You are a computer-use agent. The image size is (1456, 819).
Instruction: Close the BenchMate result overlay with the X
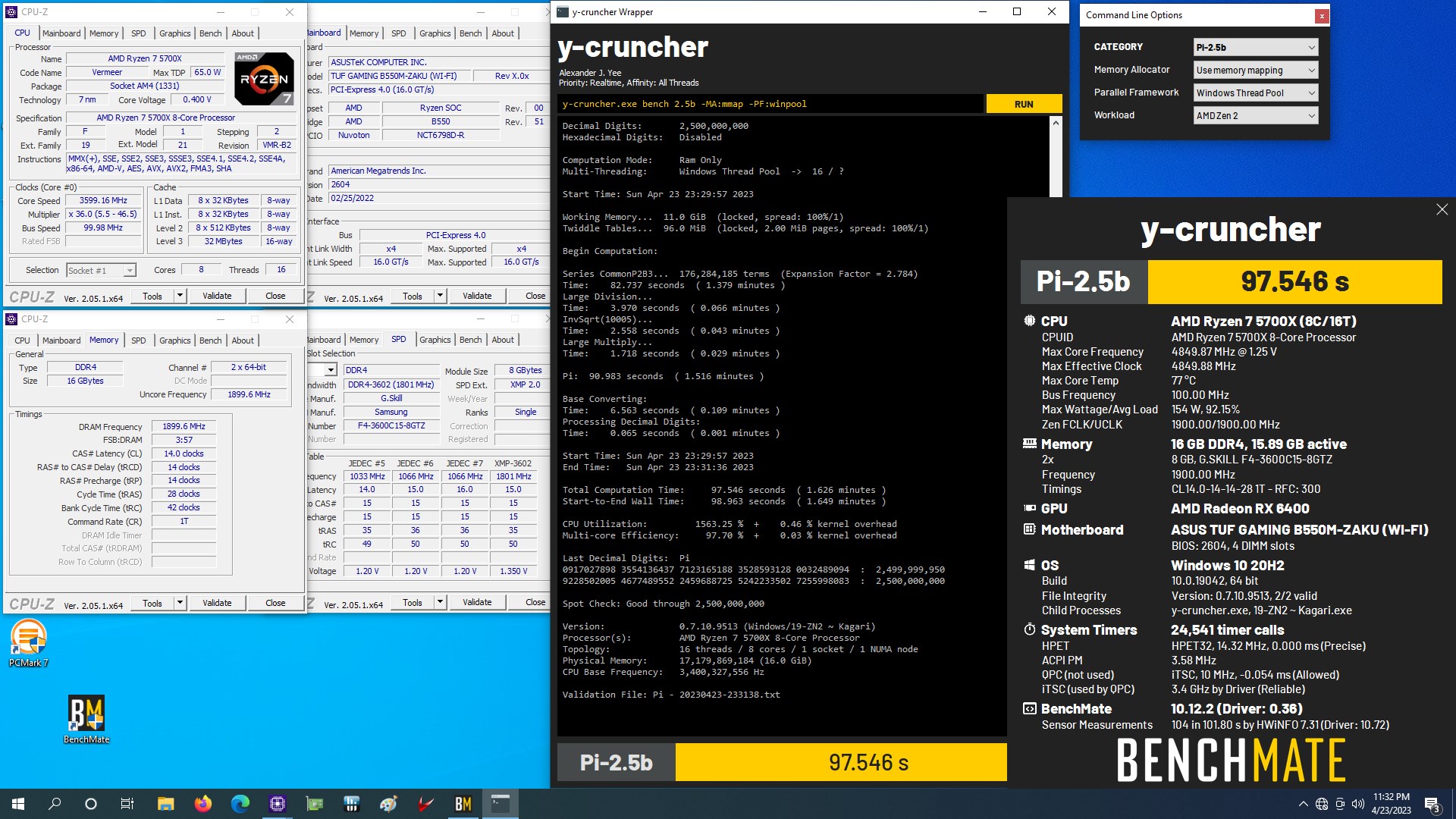(x=1442, y=209)
